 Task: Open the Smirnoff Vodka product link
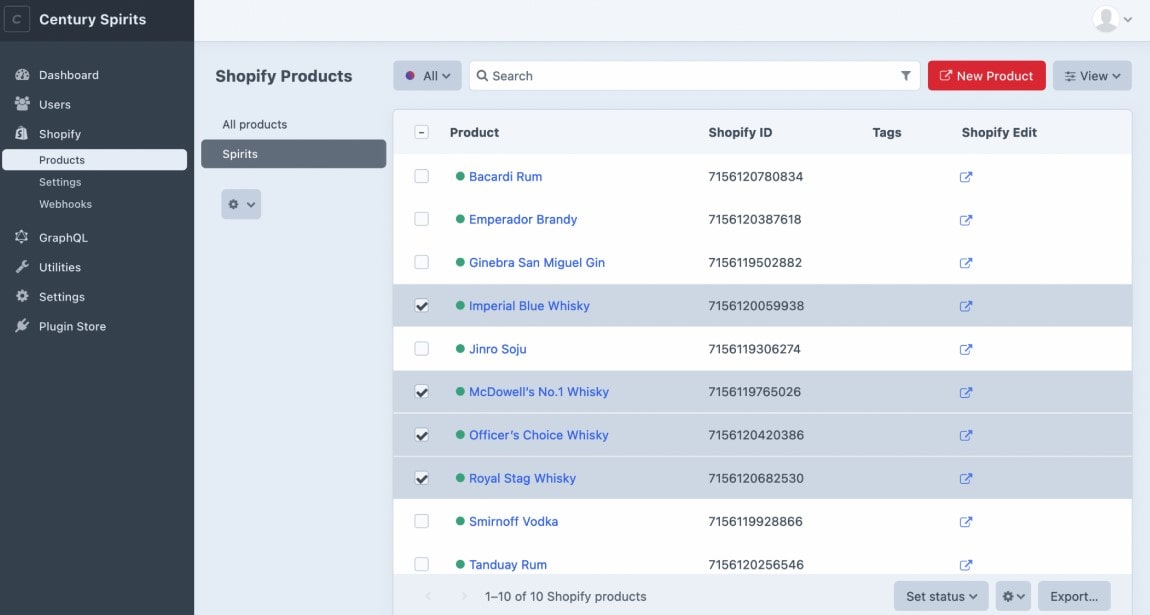513,522
